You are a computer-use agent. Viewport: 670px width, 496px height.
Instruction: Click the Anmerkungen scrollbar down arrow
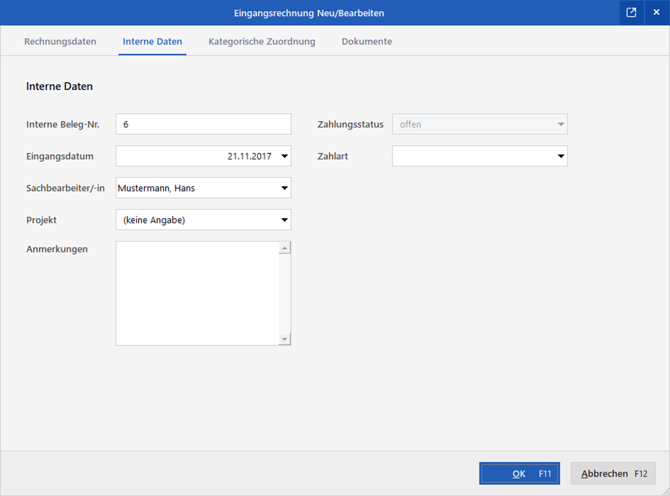point(285,339)
